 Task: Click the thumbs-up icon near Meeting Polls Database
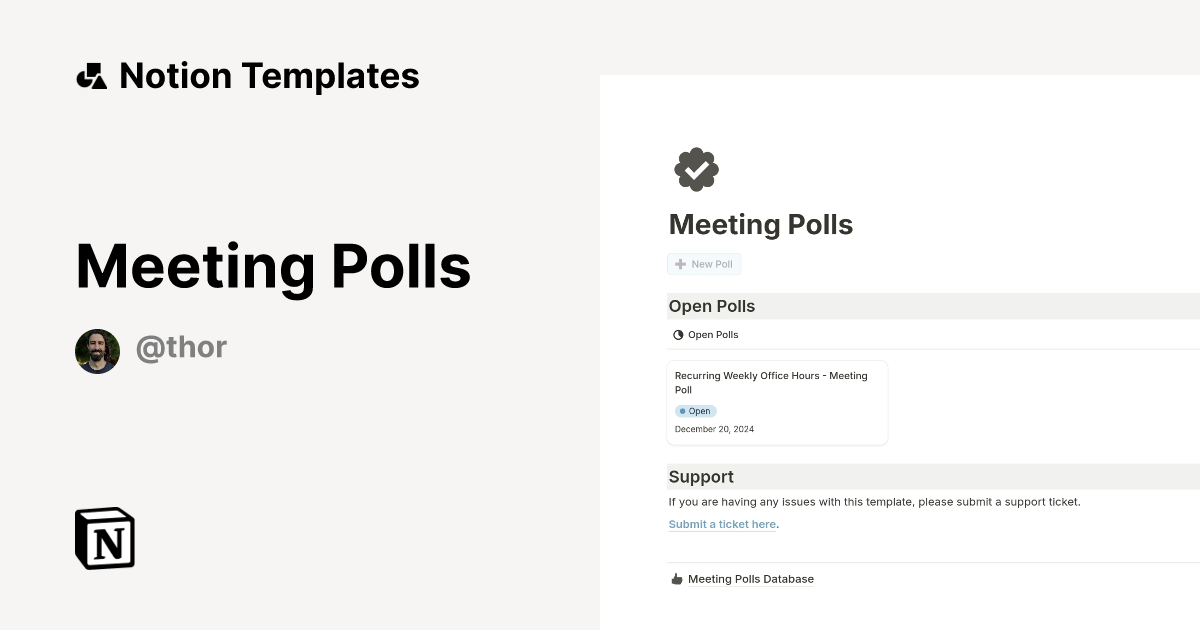click(x=676, y=578)
